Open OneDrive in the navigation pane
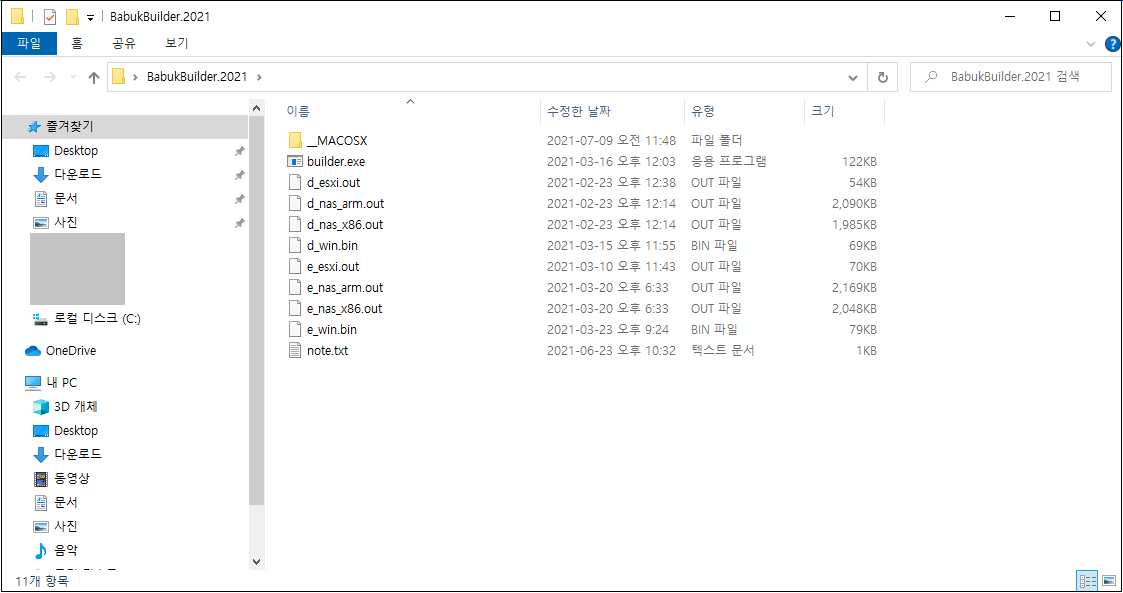1123x593 pixels. (71, 350)
